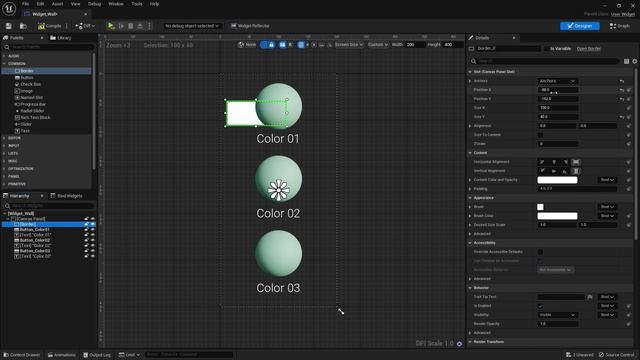Save the widget asset with the save icon
Screen dimensions: 640x360
coord(9,26)
